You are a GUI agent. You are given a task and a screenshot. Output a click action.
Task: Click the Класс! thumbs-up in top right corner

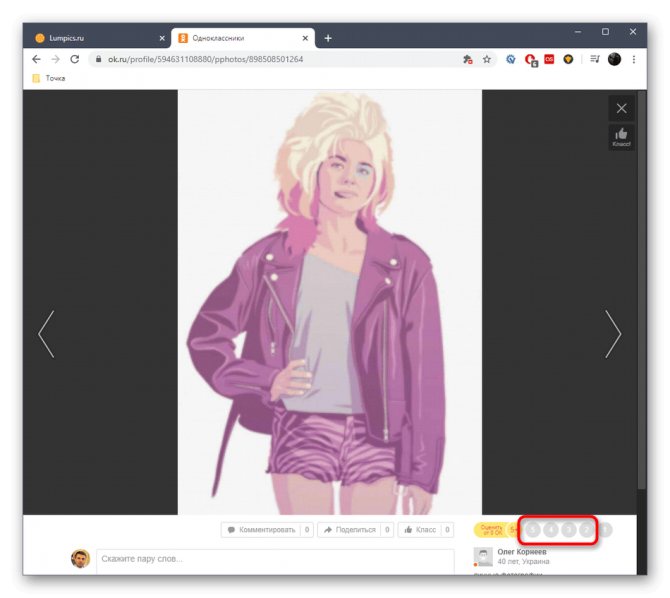[621, 137]
